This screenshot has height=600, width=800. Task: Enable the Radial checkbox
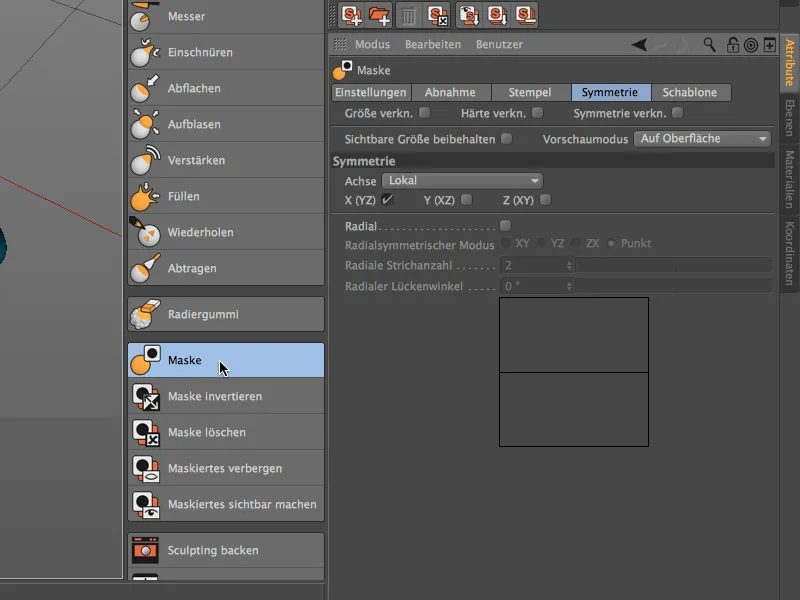[x=505, y=226]
